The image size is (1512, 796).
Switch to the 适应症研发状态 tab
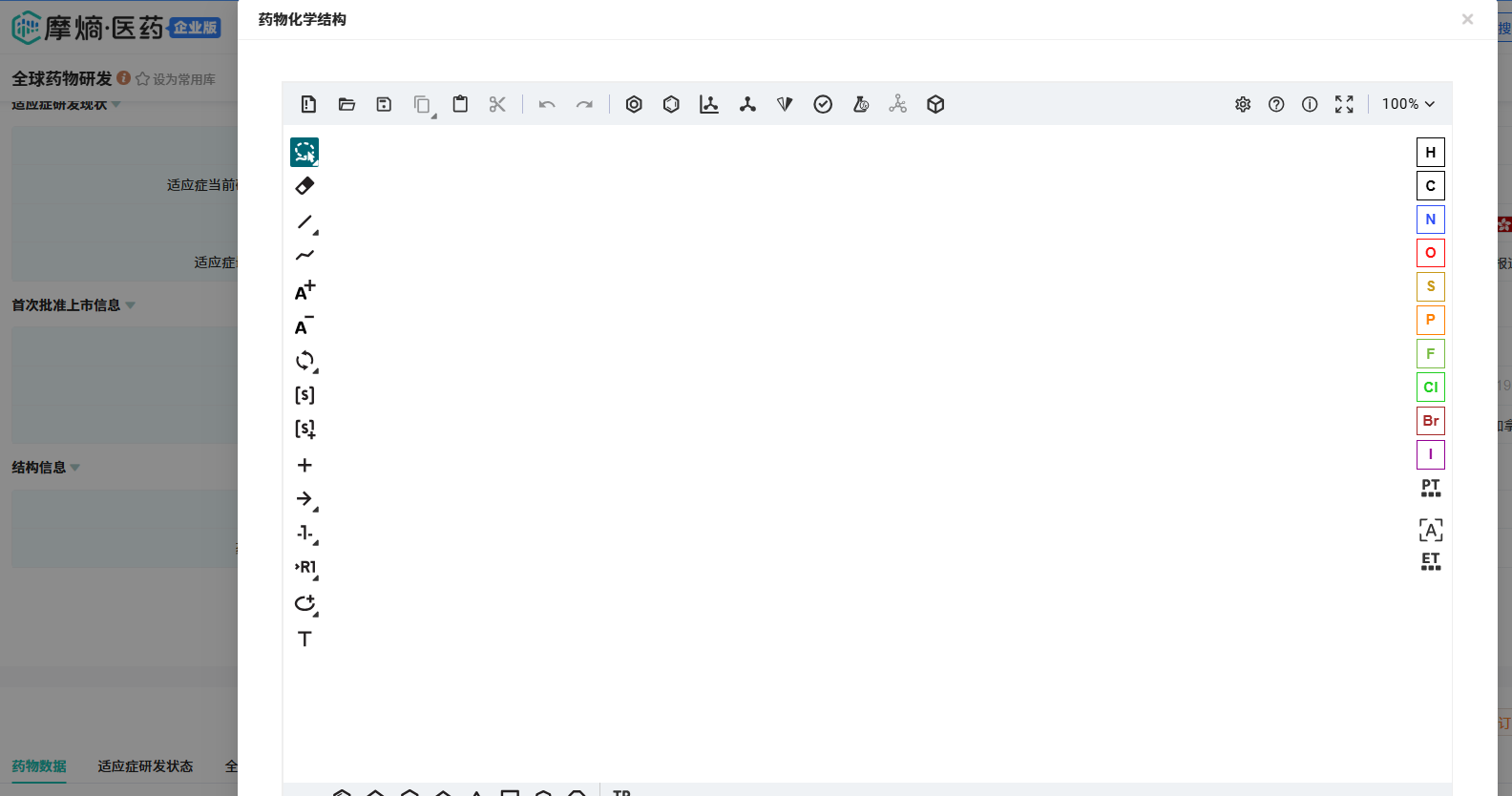145,766
